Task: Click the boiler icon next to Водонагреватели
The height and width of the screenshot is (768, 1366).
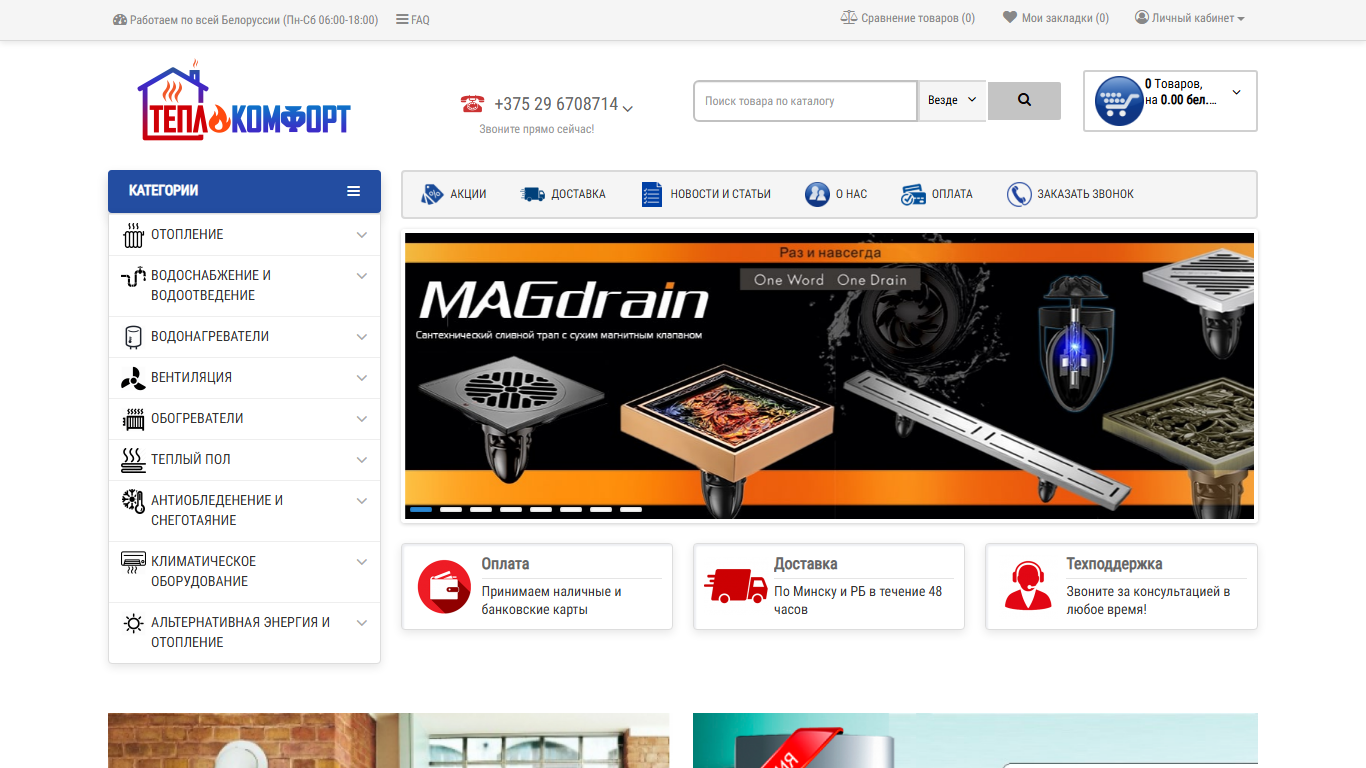Action: tap(133, 337)
